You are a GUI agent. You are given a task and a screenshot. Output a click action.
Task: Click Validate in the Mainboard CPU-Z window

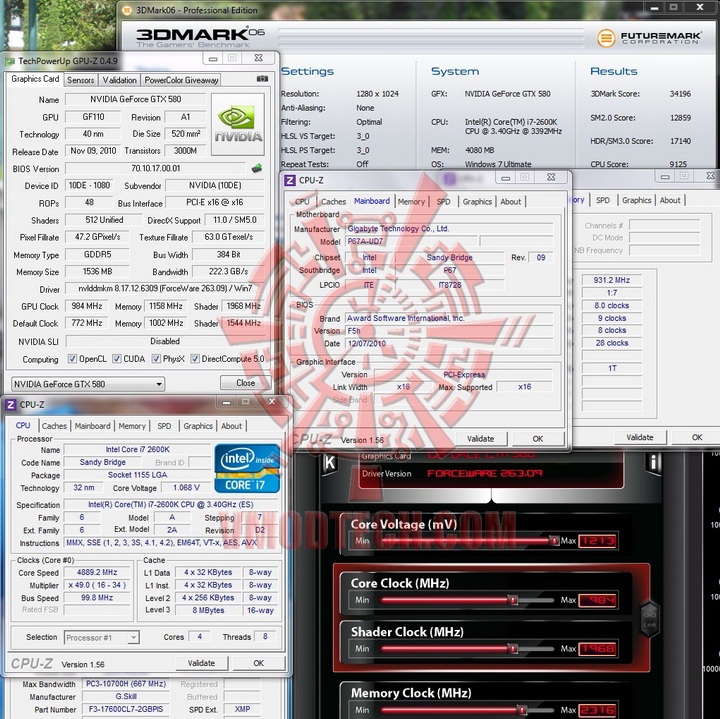click(480, 438)
